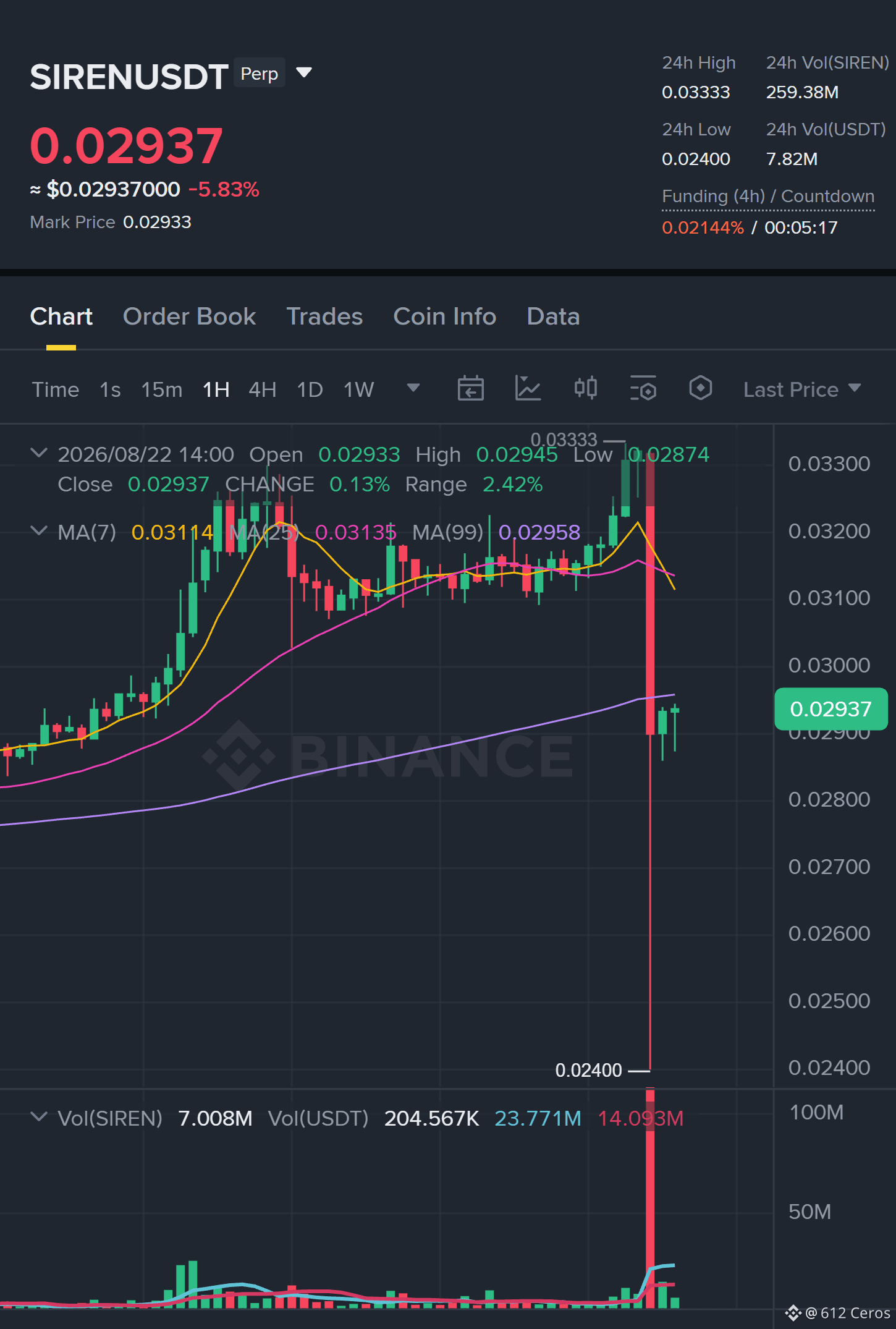This screenshot has width=896, height=1329.
Task: Click the tallest red volume bar
Action: [650, 1199]
